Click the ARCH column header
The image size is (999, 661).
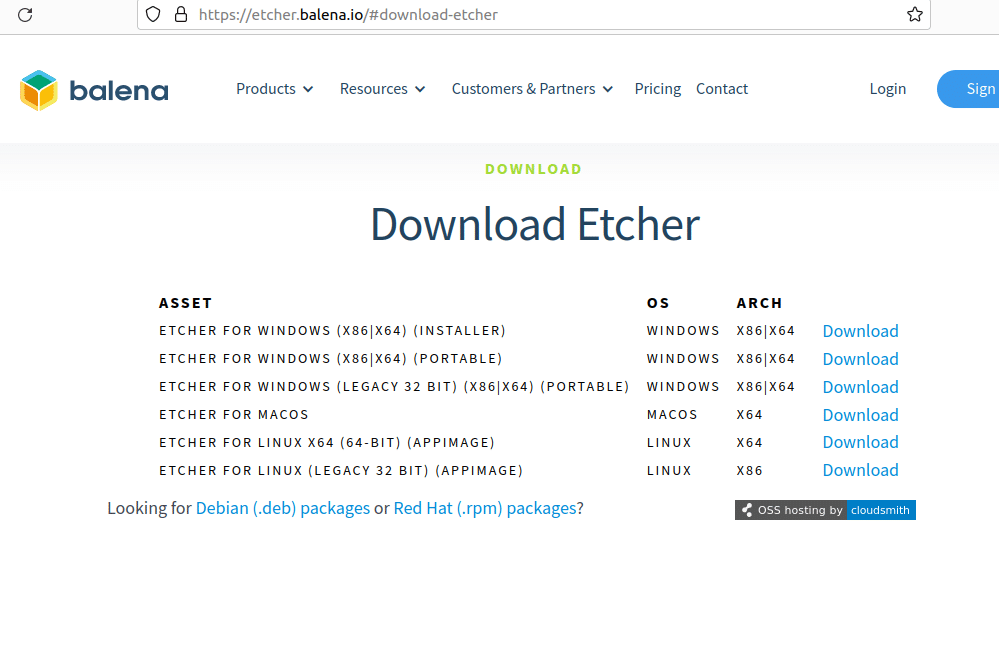(759, 303)
